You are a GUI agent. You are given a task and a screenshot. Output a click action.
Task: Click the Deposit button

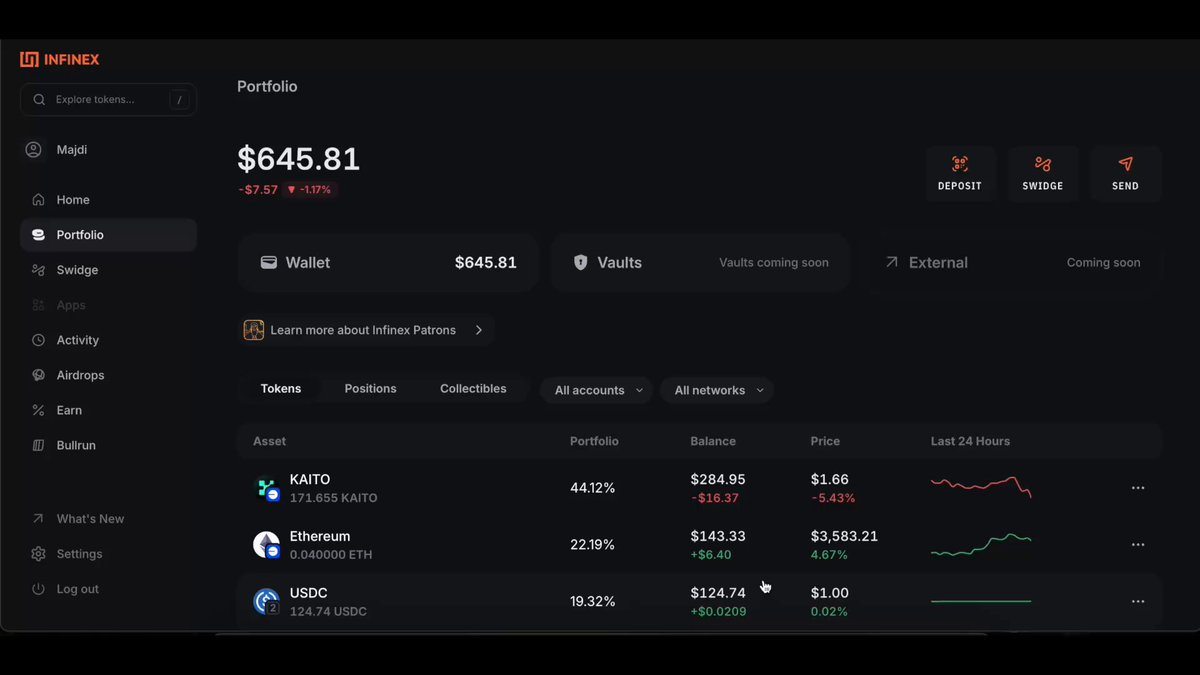tap(960, 174)
